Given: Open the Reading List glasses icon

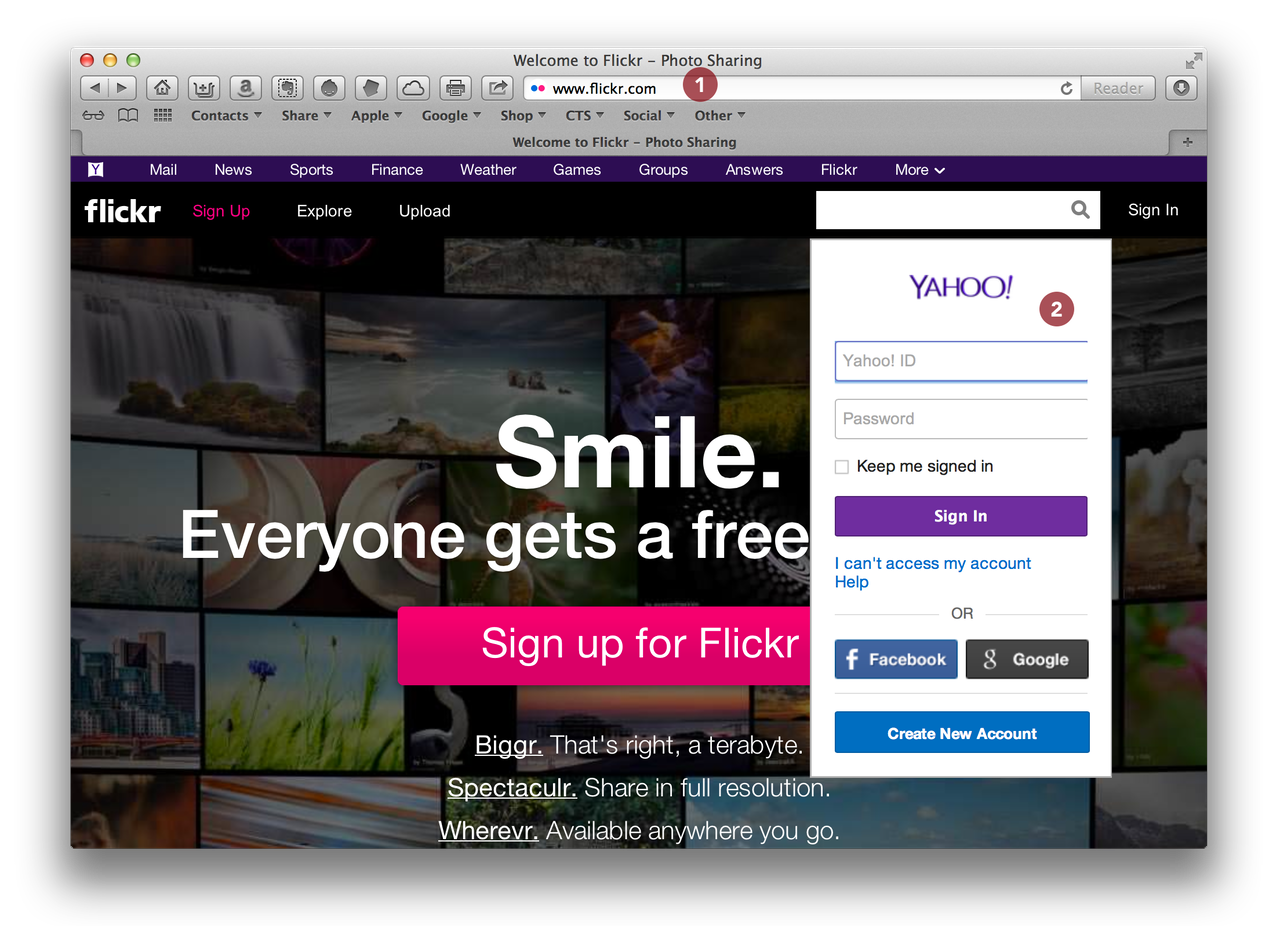Looking at the screenshot, I should 93,115.
